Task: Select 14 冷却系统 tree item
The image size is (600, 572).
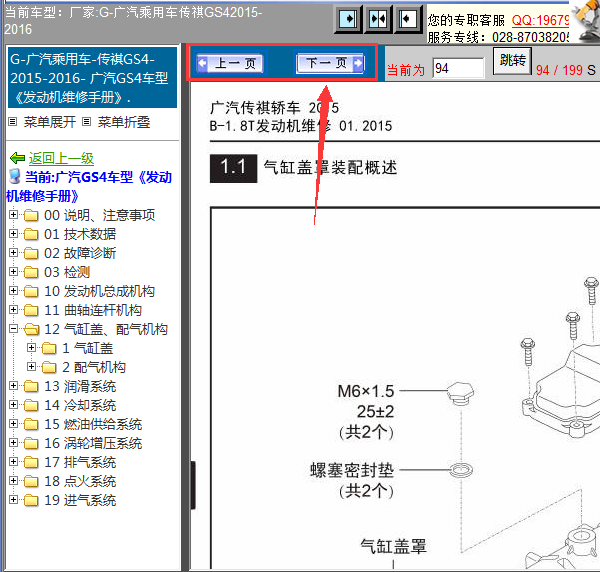Action: [x=80, y=405]
